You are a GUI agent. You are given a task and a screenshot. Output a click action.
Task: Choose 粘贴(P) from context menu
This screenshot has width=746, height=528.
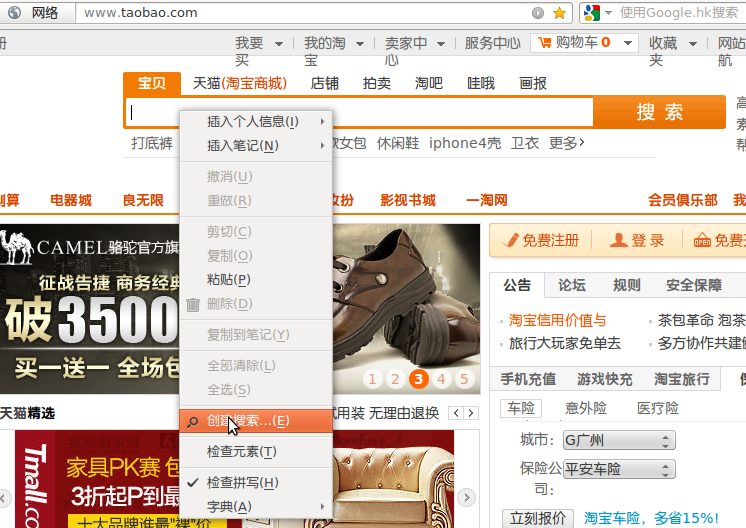pos(256,280)
